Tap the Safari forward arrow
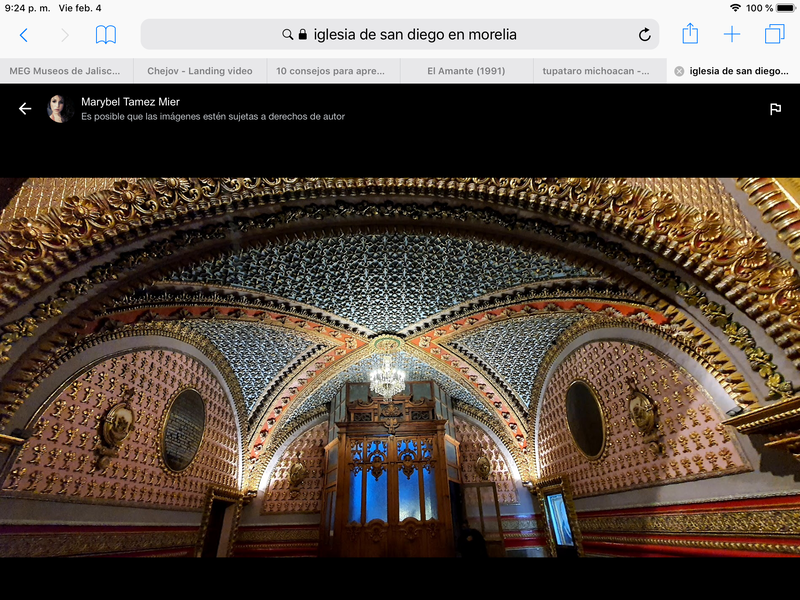 point(65,35)
